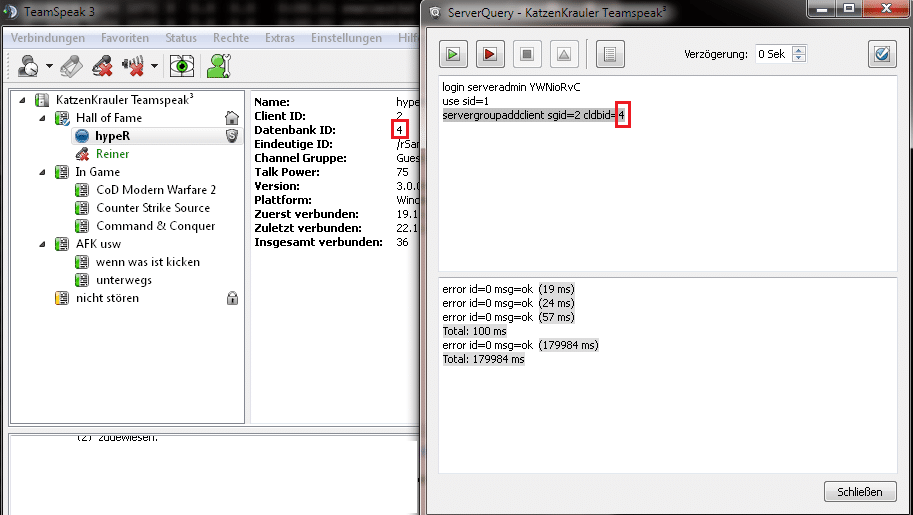Click the grayed microphone activation toolbar icon
The height and width of the screenshot is (515, 913).
tap(71, 66)
